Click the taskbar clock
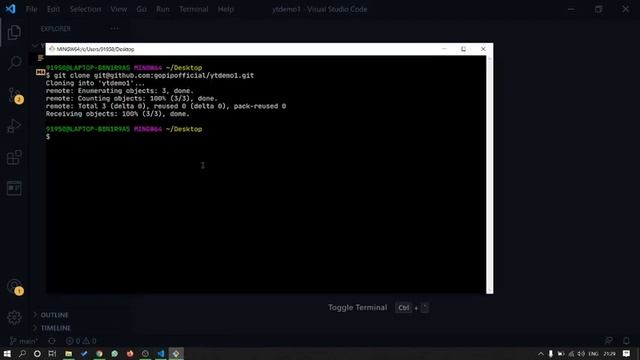 (x=609, y=353)
